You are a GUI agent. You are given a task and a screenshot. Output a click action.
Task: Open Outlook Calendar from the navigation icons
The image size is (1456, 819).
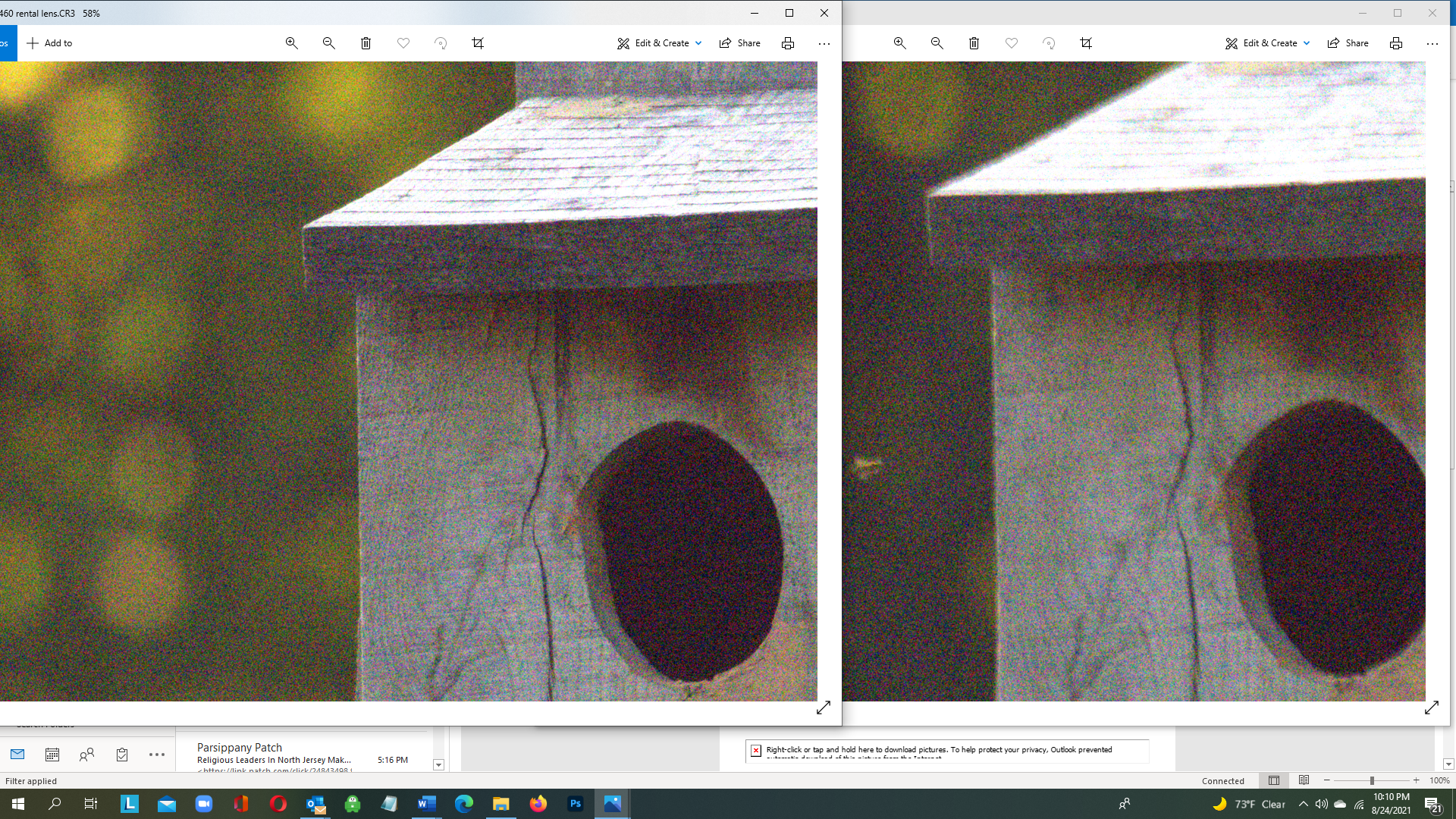(x=52, y=755)
